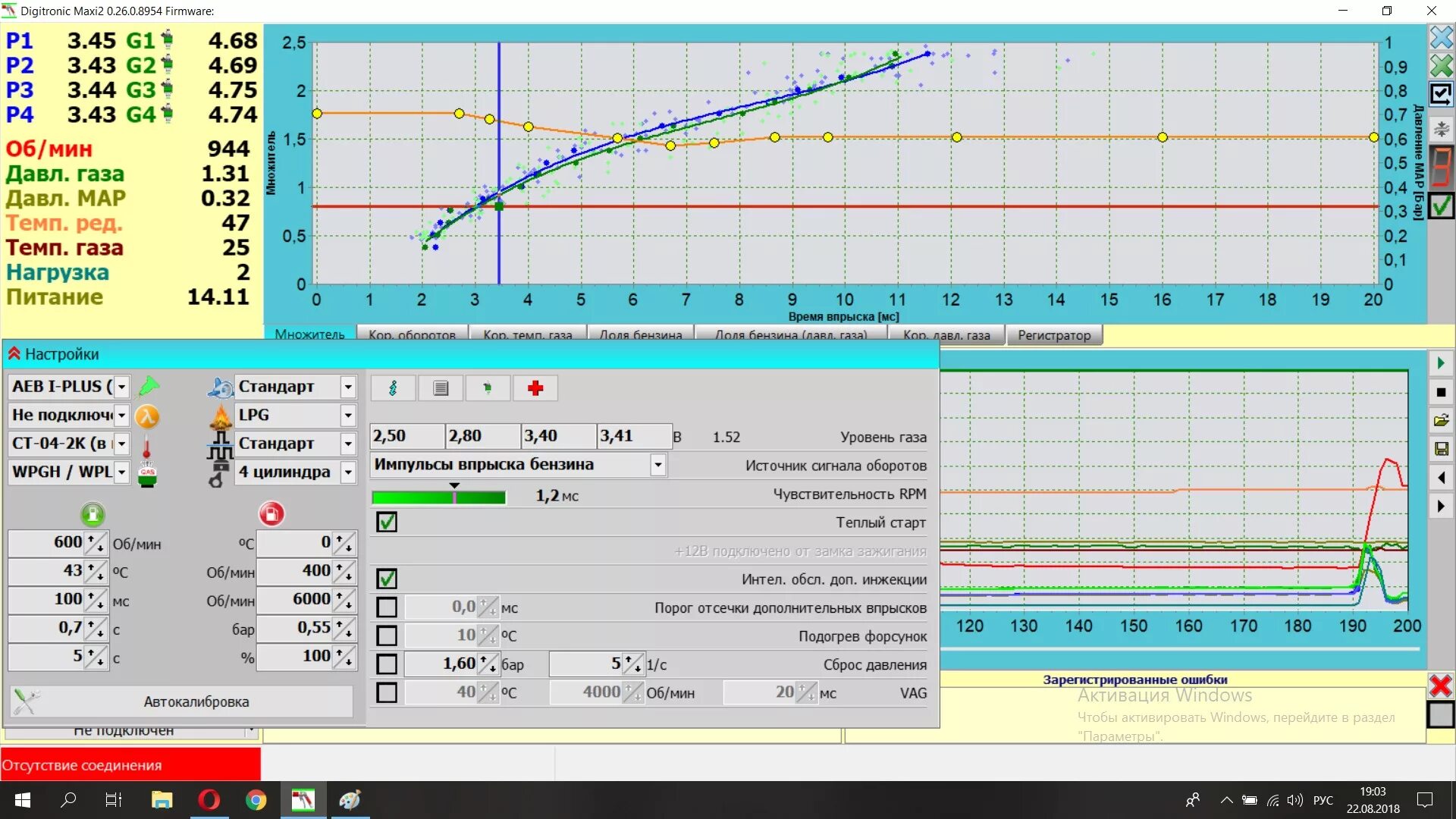
Task: Enable the Подогрев форсунок checkbox
Action: tap(387, 635)
